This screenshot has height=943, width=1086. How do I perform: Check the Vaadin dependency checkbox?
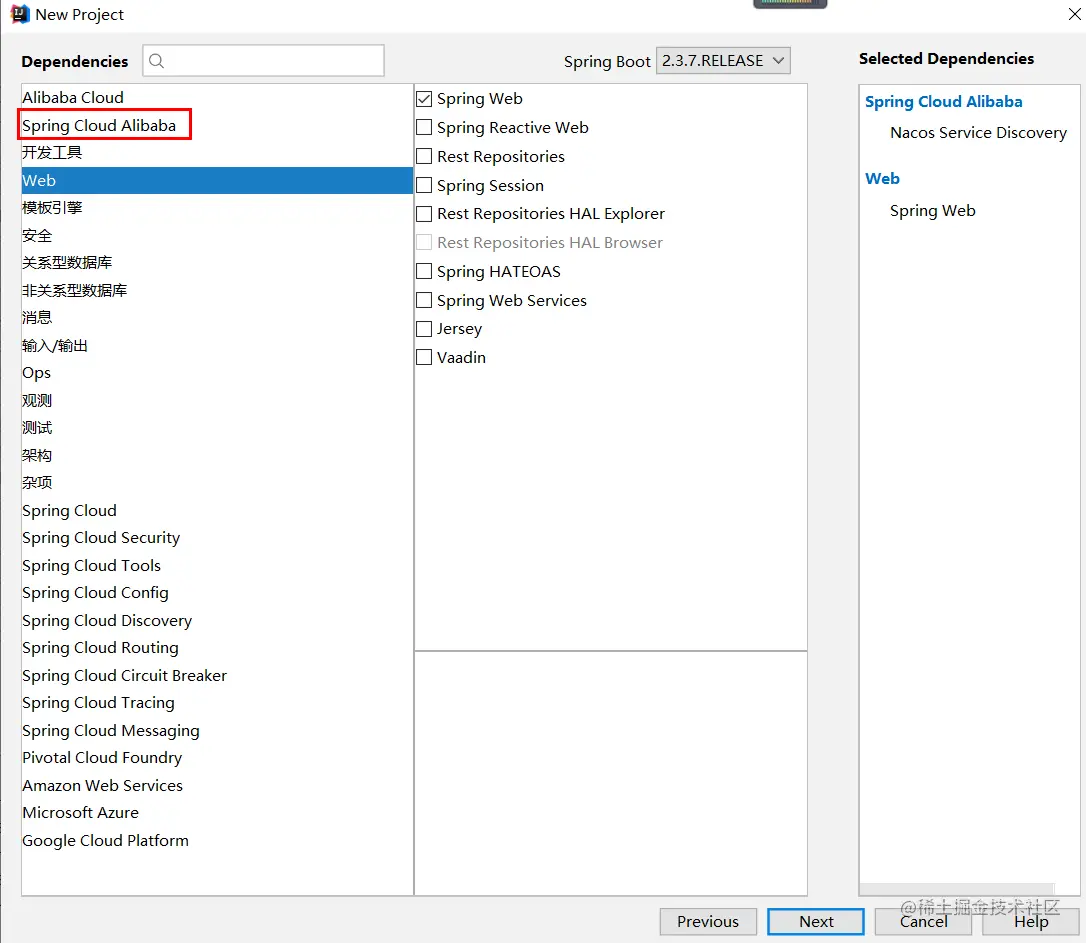point(424,357)
